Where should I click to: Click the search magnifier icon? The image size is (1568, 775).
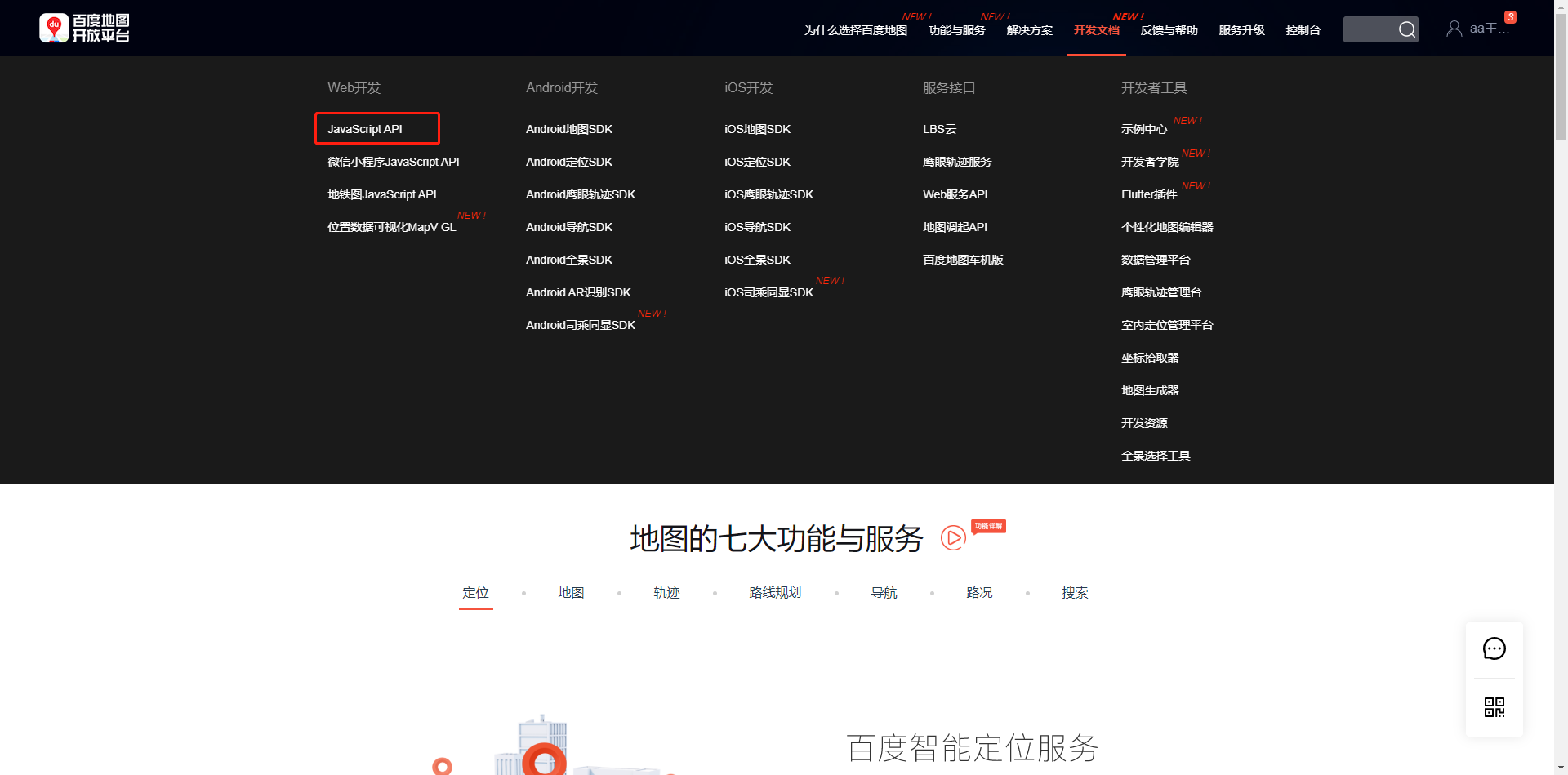coord(1407,29)
